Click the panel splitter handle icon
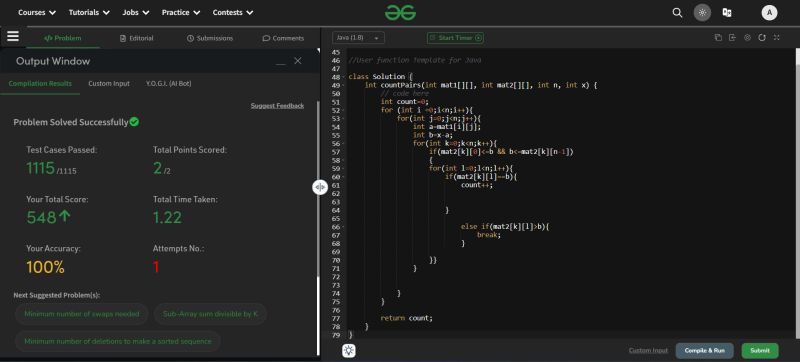Viewport: 800px width, 362px height. [x=320, y=187]
